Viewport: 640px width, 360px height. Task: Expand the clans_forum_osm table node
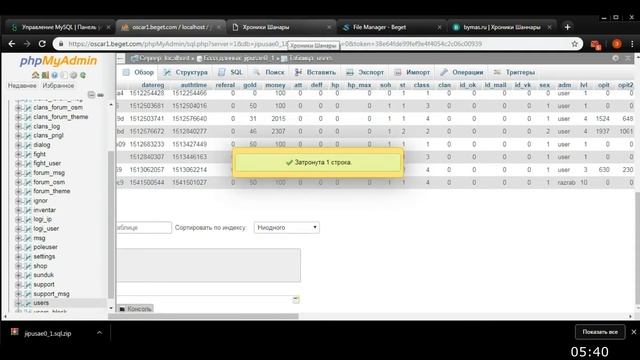pyautogui.click(x=18, y=108)
